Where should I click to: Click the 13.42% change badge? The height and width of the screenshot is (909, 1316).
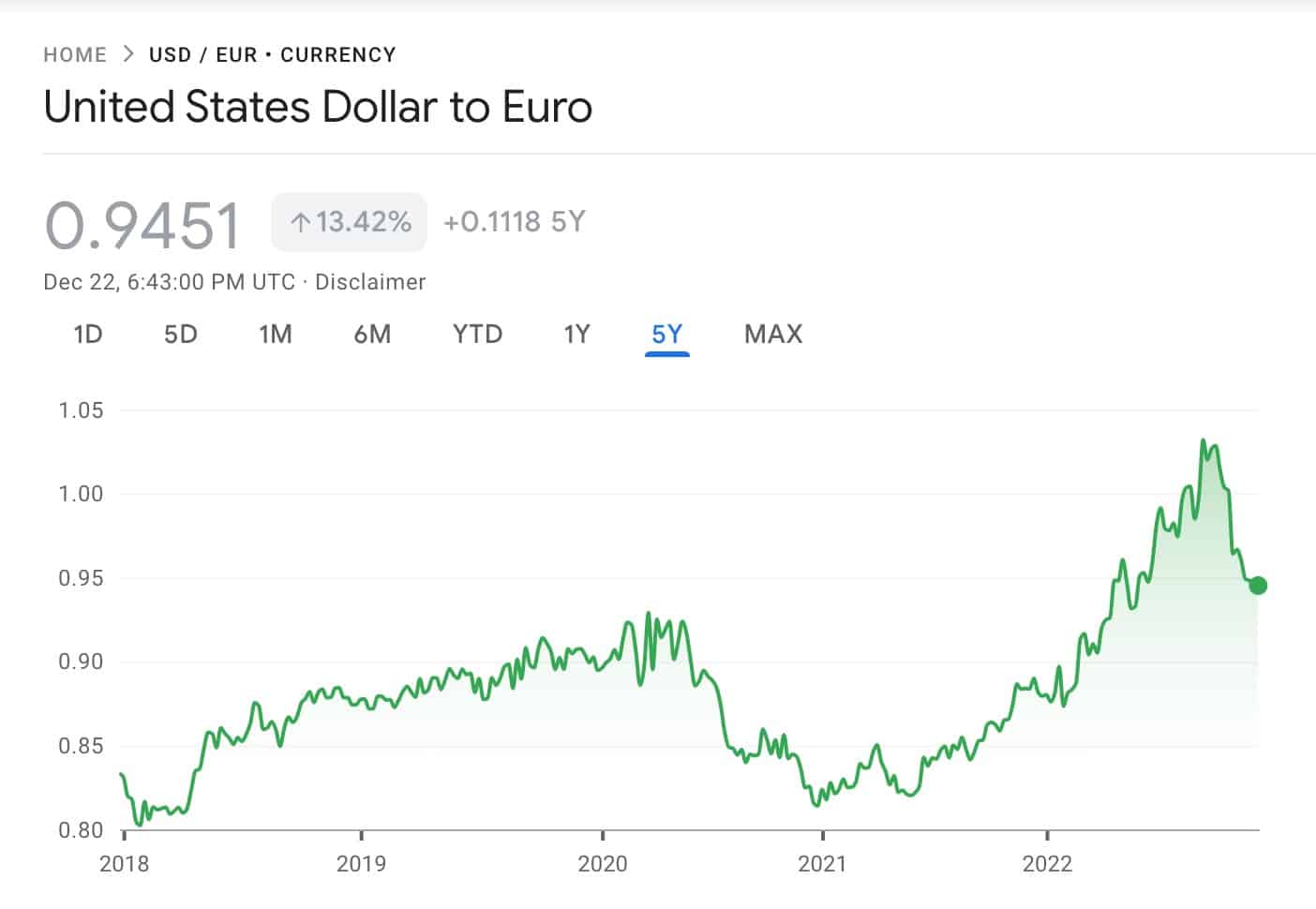[350, 222]
